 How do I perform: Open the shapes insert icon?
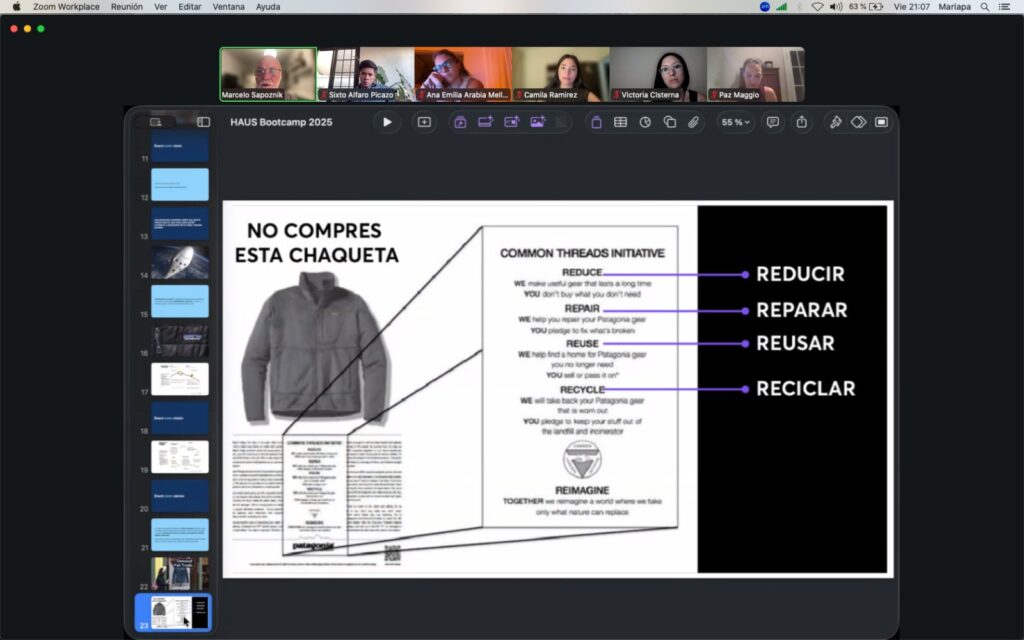point(669,122)
